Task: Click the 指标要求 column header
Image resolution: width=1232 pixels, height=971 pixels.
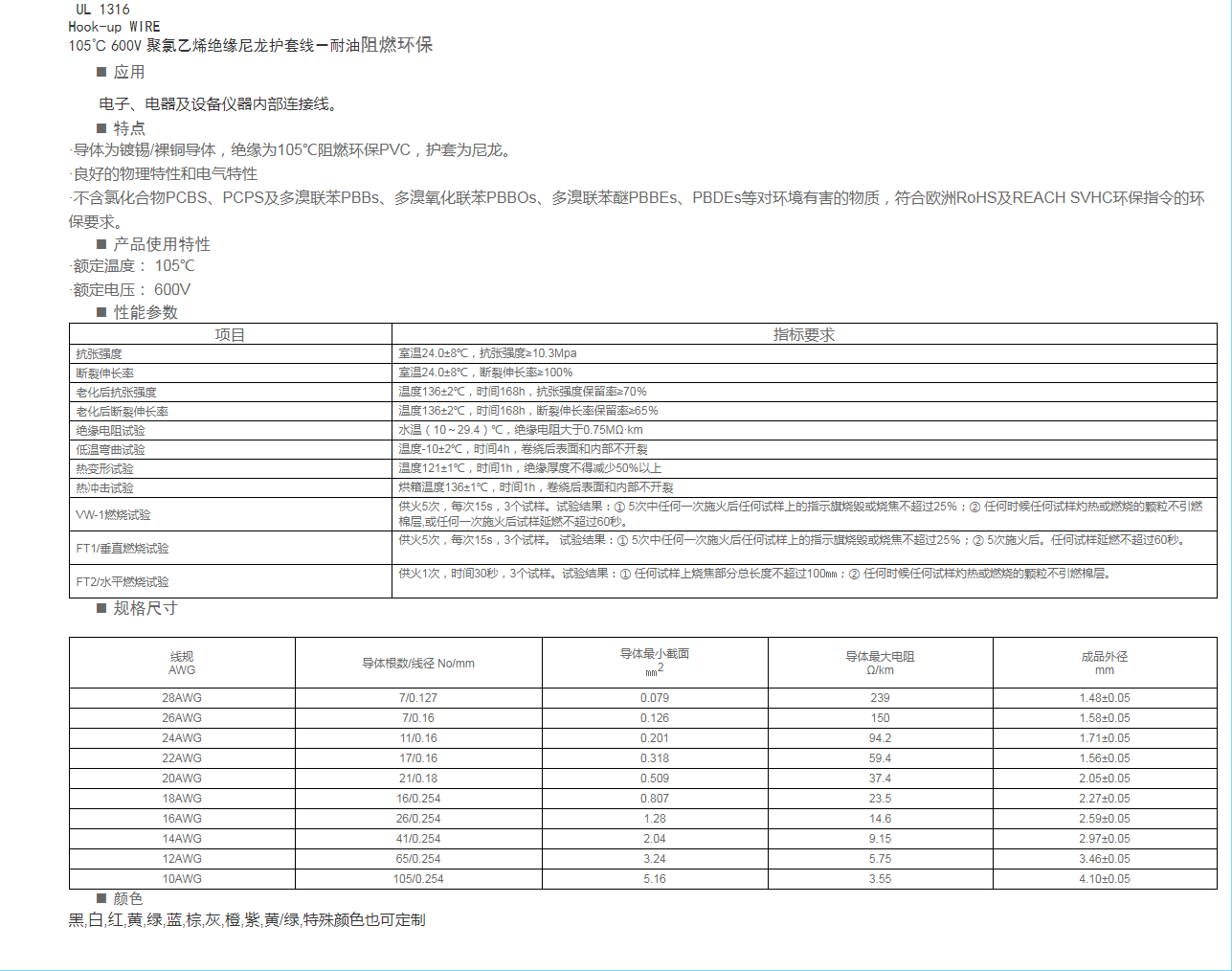Action: (x=803, y=334)
